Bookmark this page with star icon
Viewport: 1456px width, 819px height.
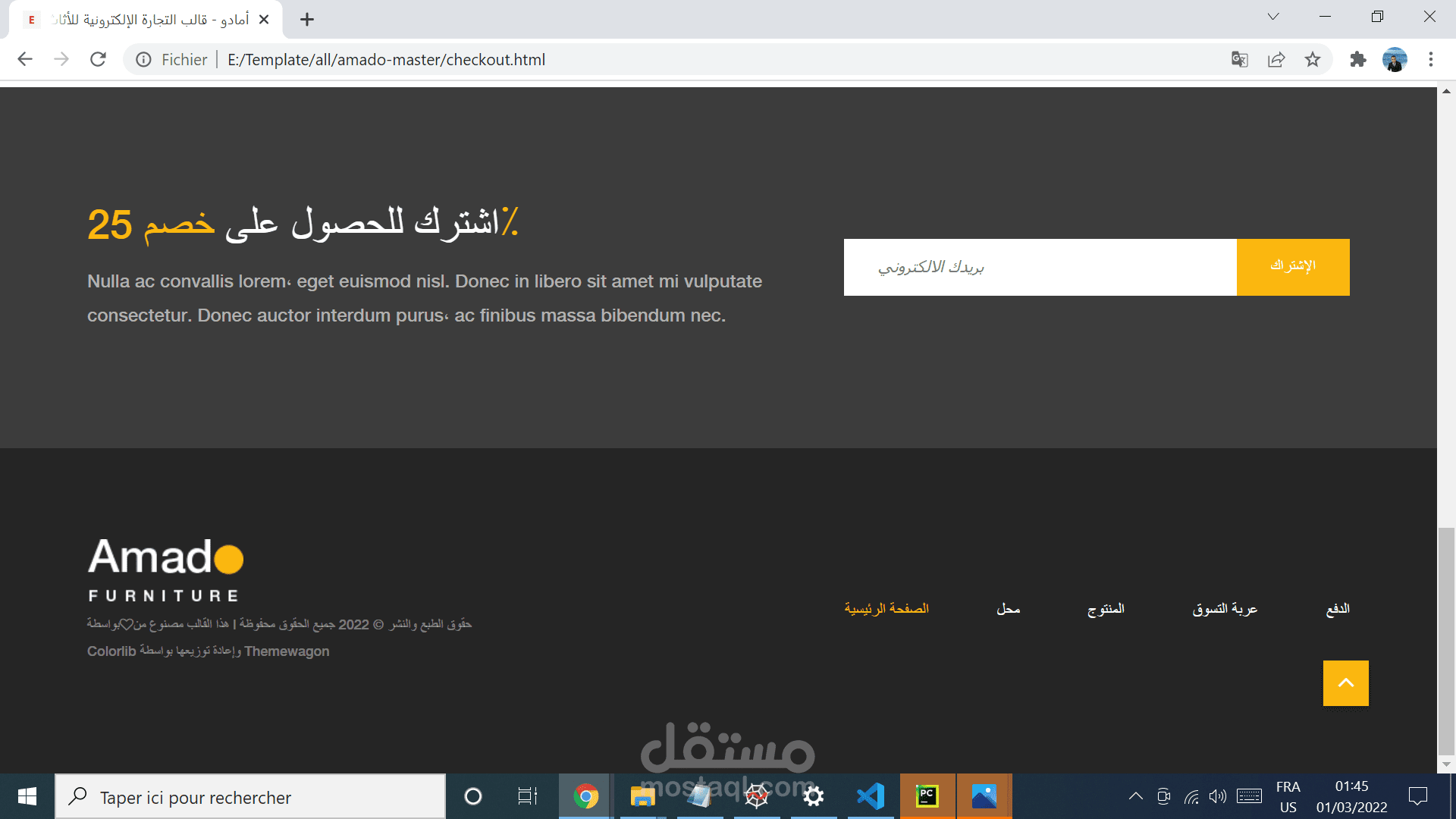(x=1313, y=59)
